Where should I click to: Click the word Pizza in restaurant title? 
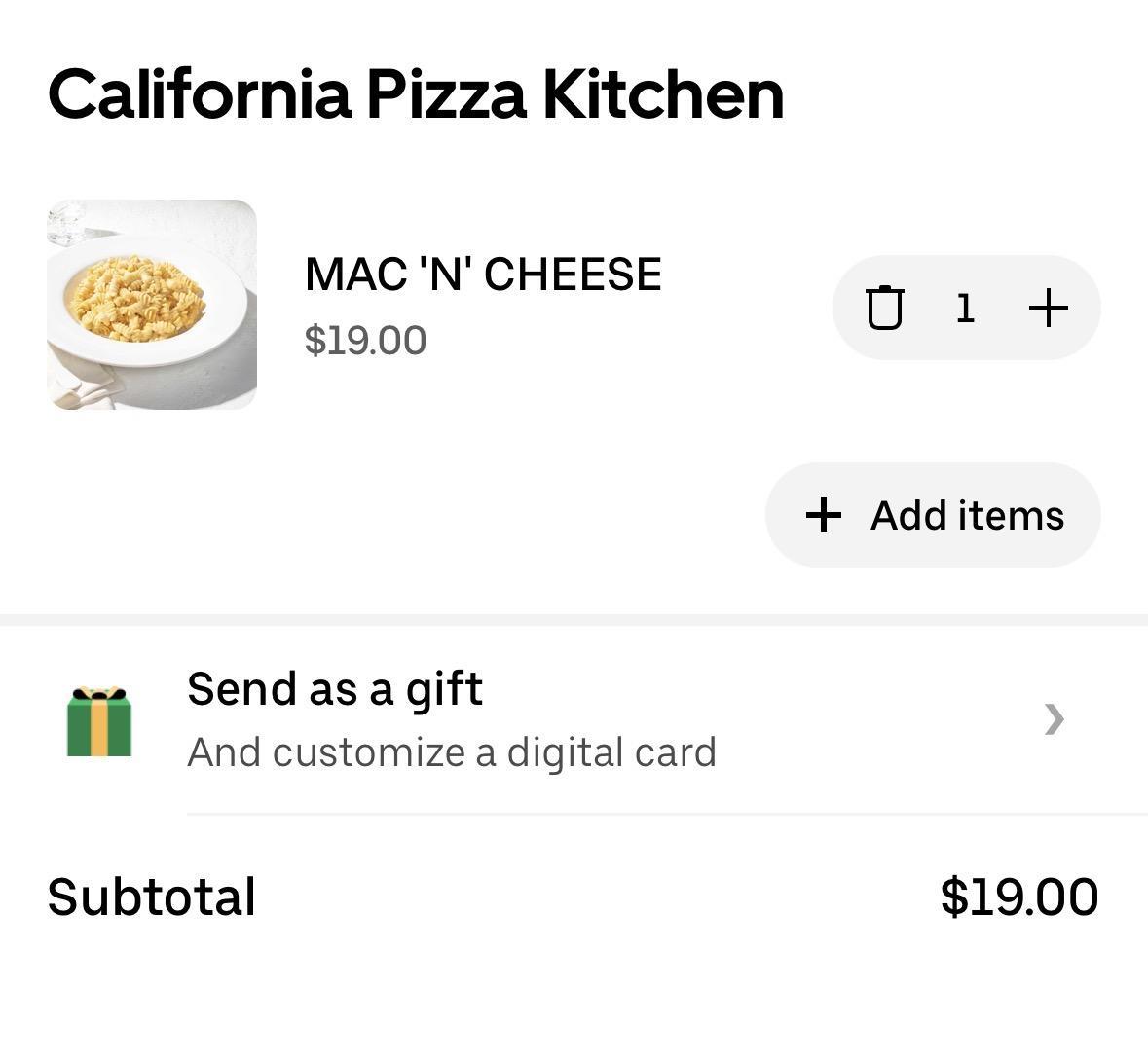[x=446, y=94]
